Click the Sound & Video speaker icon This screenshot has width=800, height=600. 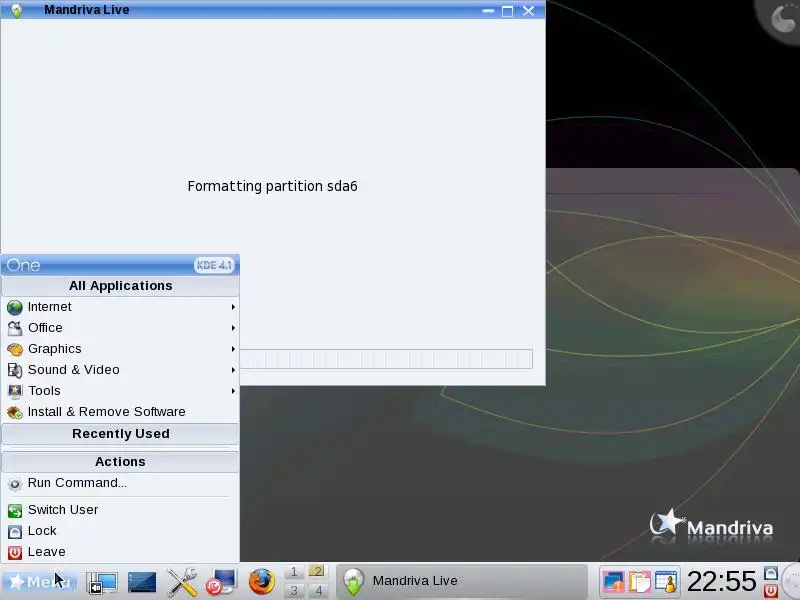coord(15,370)
